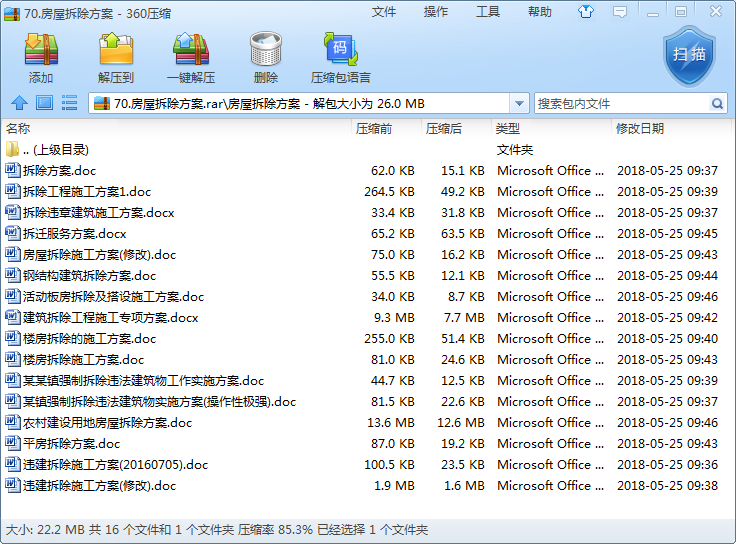The height and width of the screenshot is (544, 736).
Task: Click the 一键解压 one-click extract icon
Action: [x=191, y=57]
